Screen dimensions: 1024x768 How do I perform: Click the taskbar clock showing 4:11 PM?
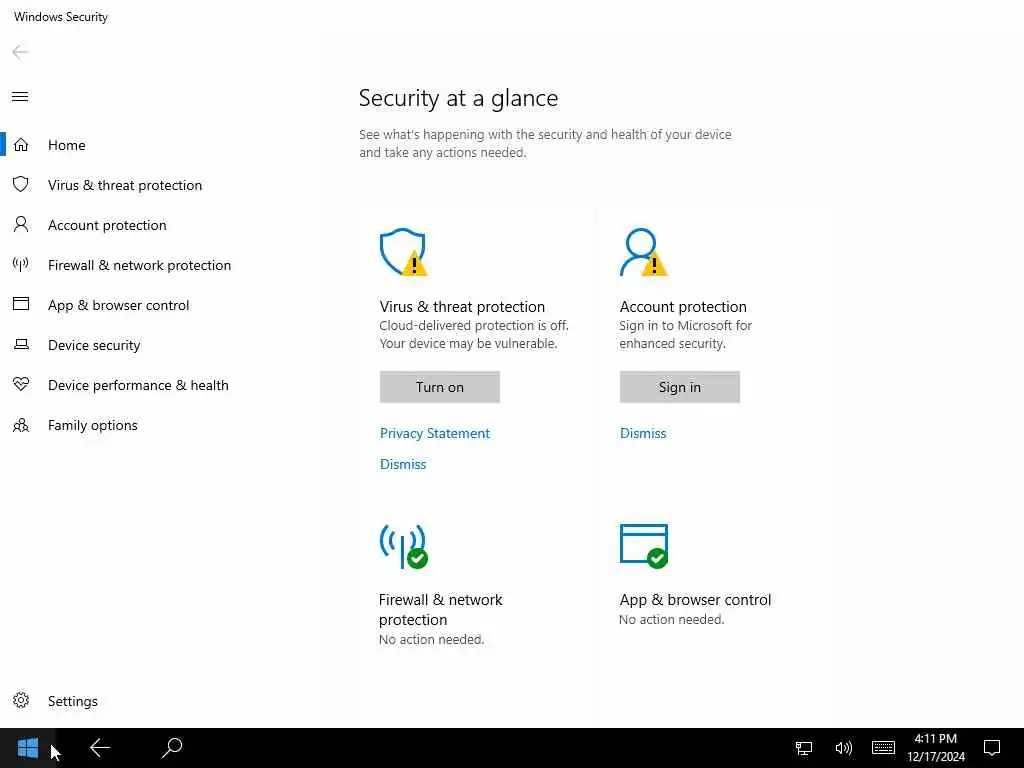936,748
